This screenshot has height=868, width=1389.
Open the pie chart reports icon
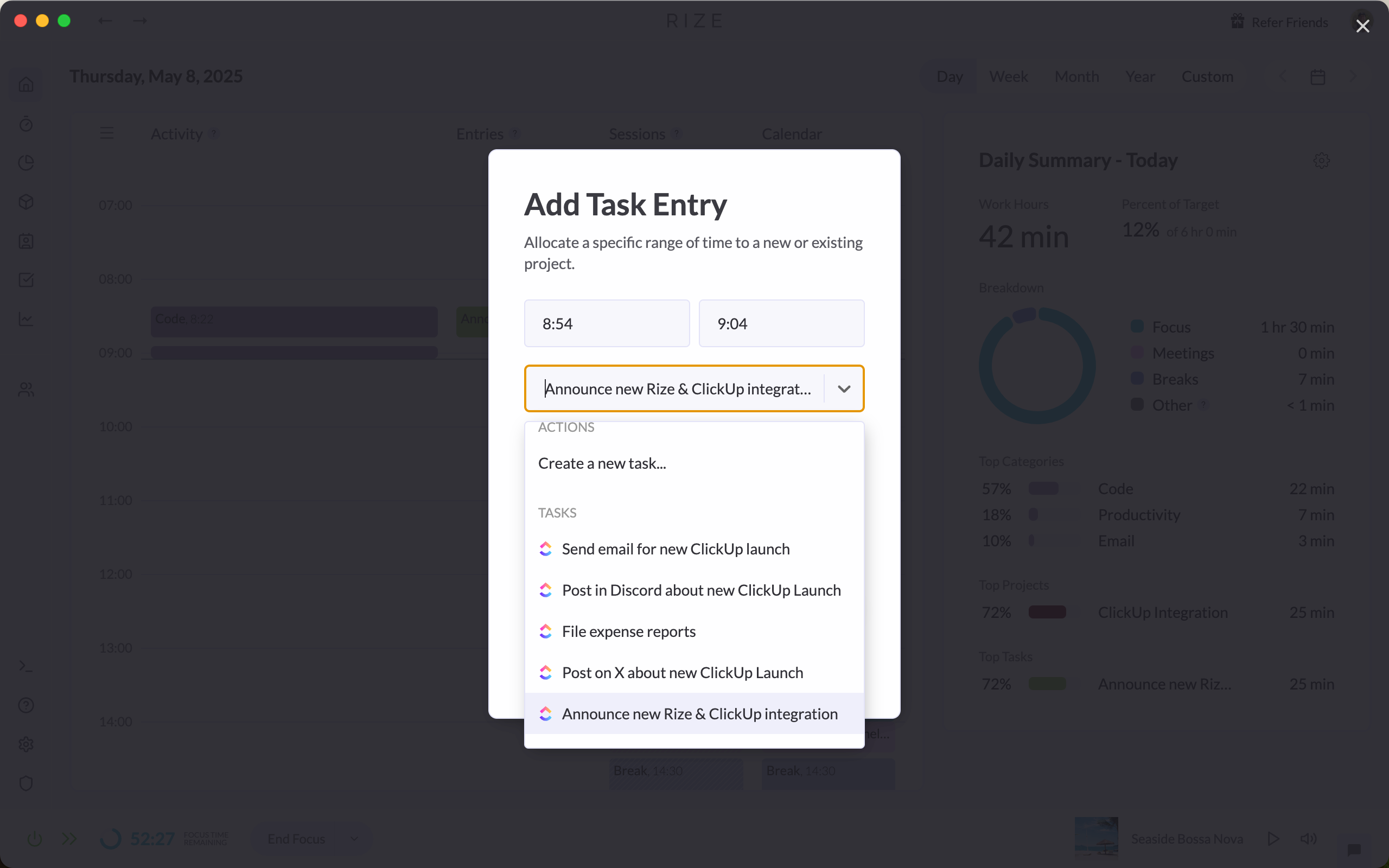[x=26, y=163]
